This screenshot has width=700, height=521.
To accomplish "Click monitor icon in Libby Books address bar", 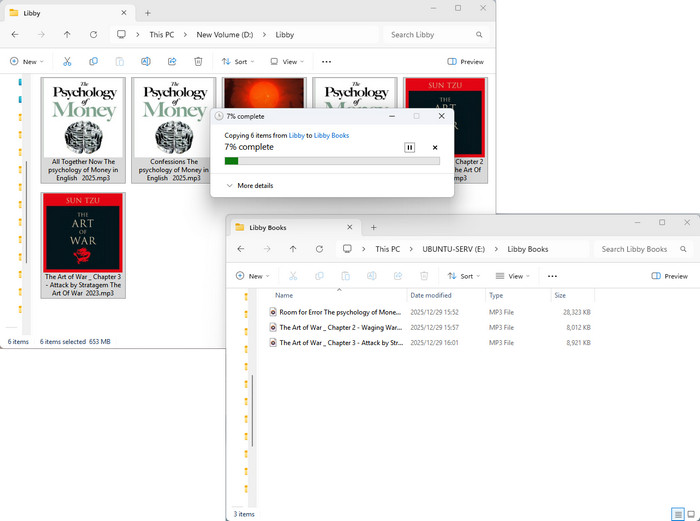I will (347, 249).
